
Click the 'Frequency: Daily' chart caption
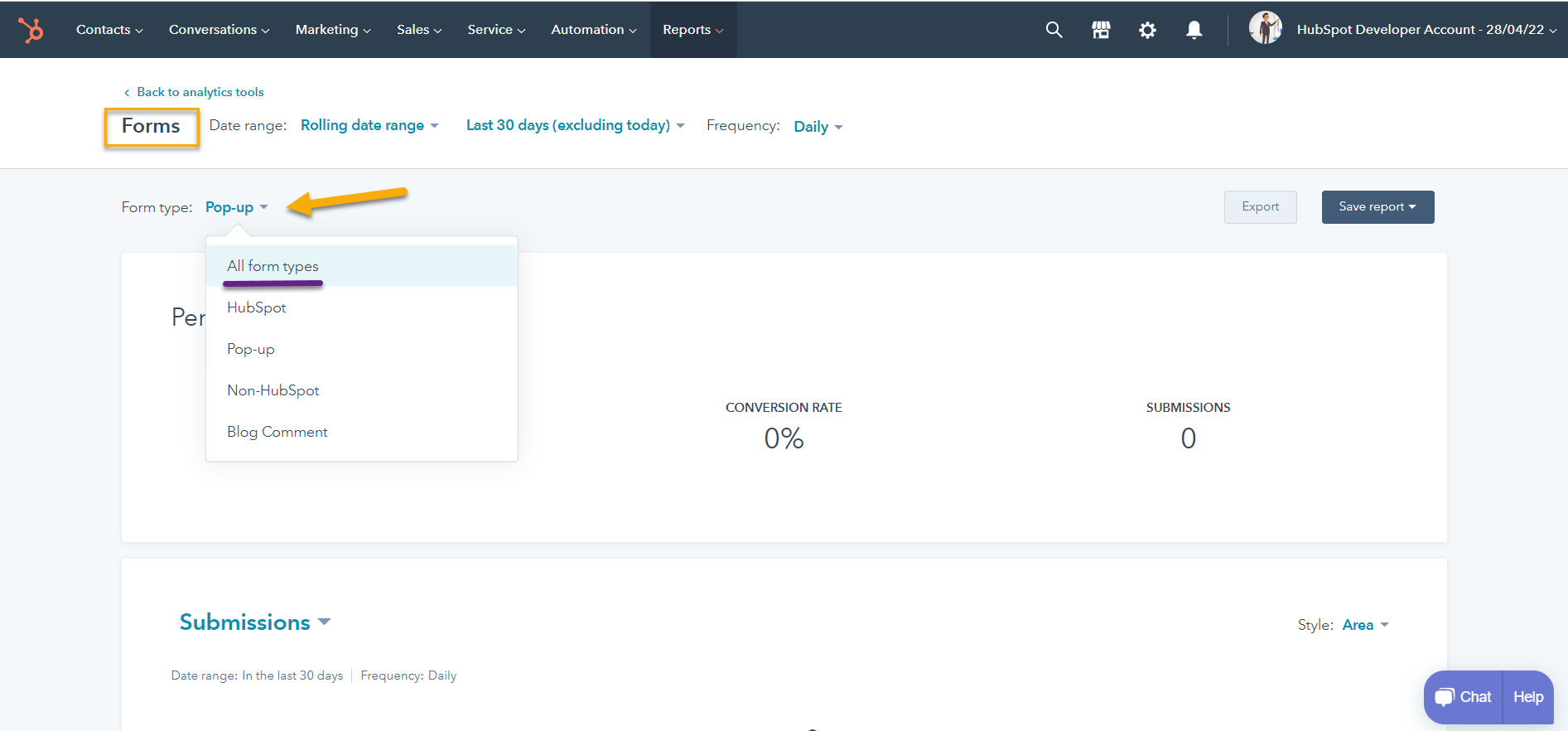(408, 675)
